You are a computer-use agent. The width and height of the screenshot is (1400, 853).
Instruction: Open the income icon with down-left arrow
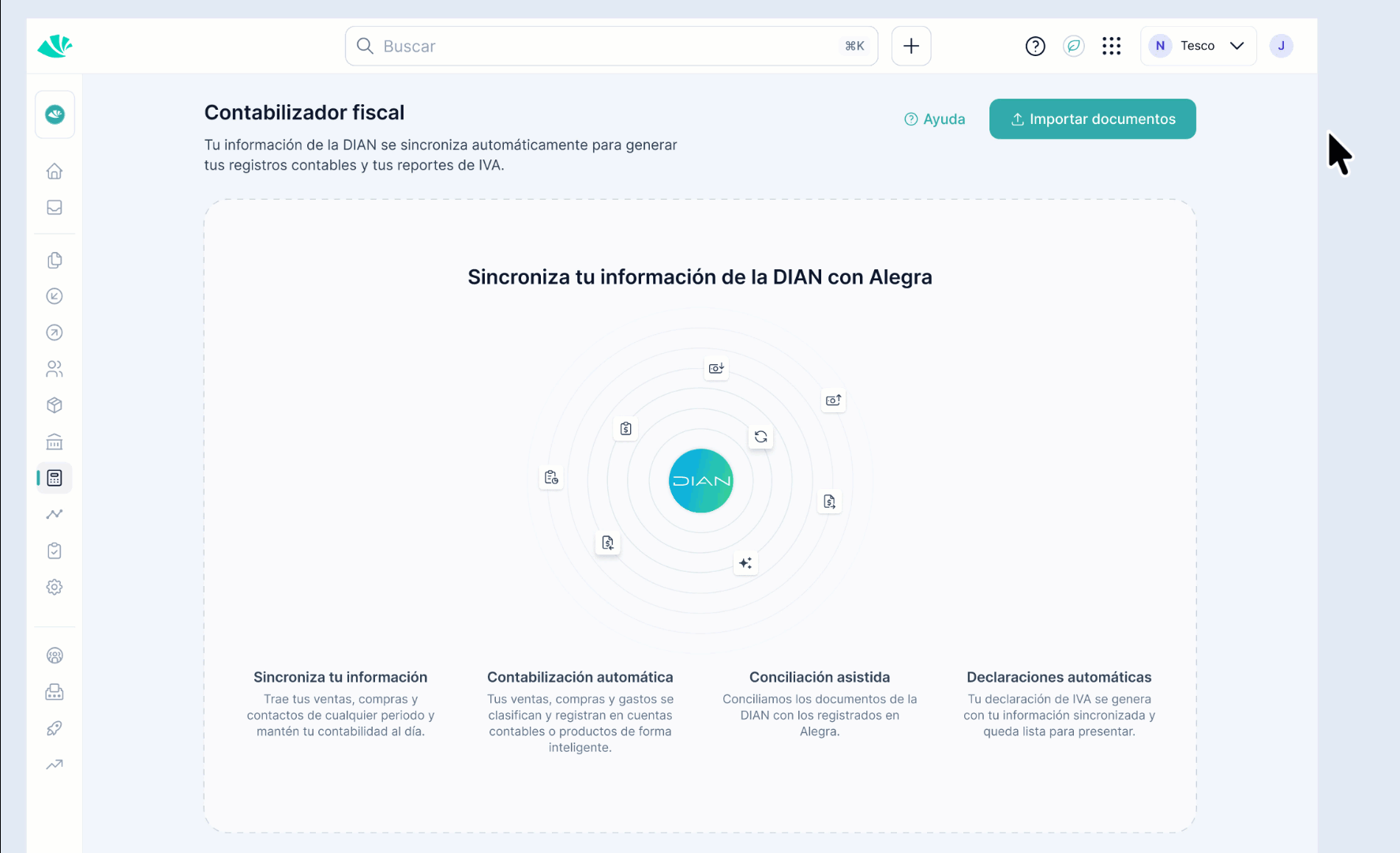pyautogui.click(x=54, y=296)
